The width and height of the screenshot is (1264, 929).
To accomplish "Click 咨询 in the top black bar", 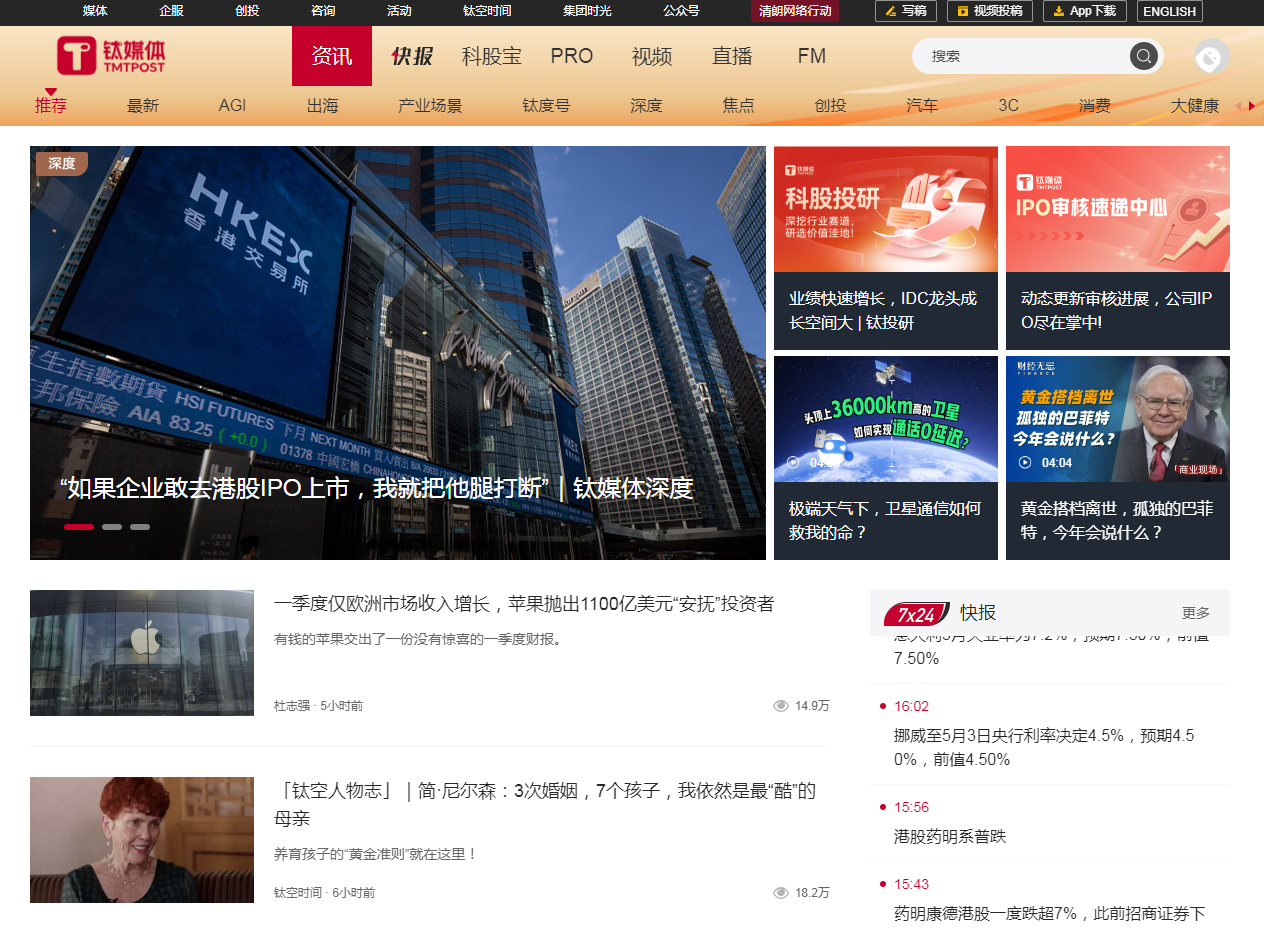I will pyautogui.click(x=323, y=11).
